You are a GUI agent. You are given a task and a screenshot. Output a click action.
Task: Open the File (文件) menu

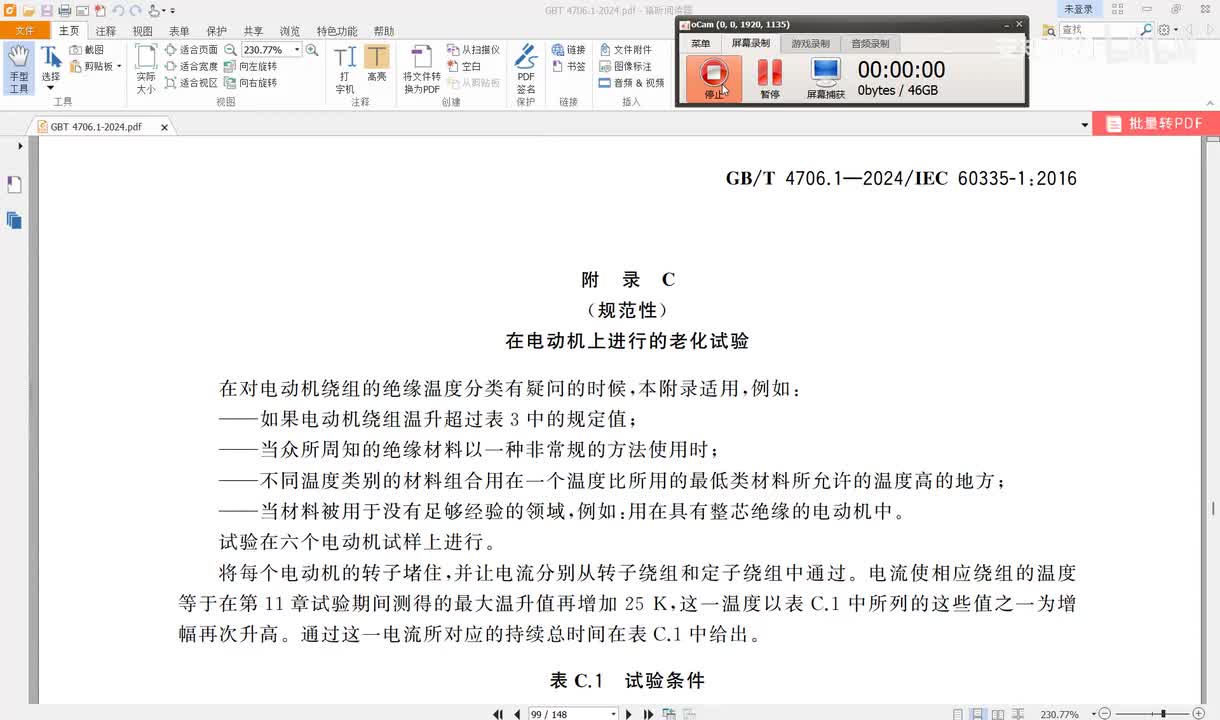(24, 31)
